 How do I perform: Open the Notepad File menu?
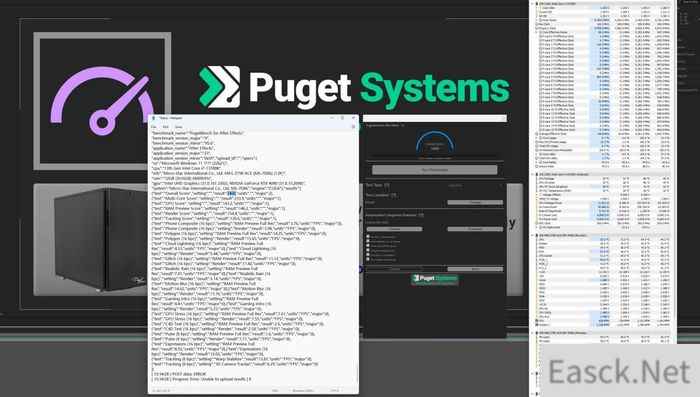154,127
